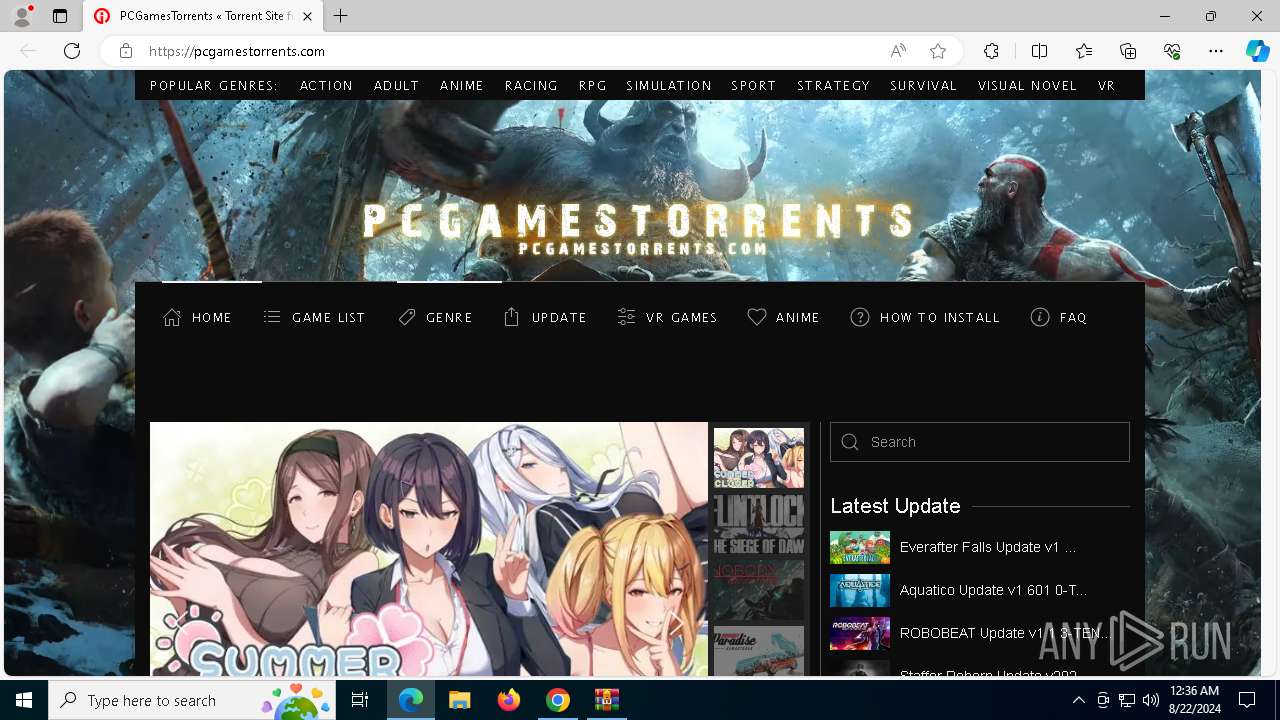Screen dimensions: 1280x720
Task: Open ANIME in main navigation
Action: (784, 317)
